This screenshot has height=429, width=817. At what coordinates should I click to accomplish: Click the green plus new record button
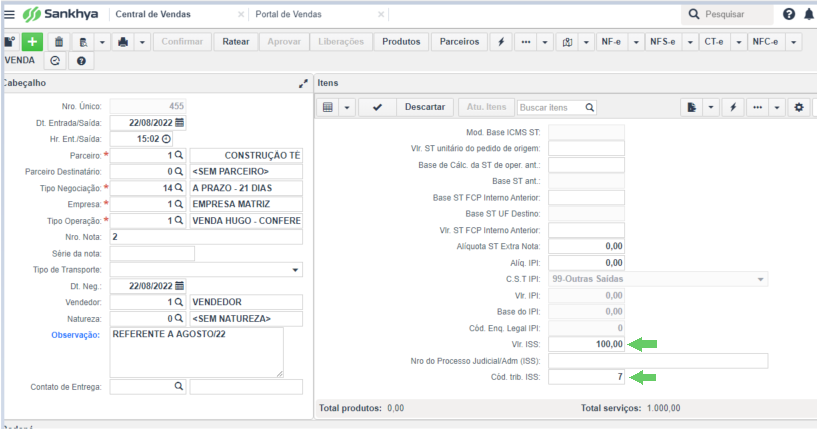point(32,42)
